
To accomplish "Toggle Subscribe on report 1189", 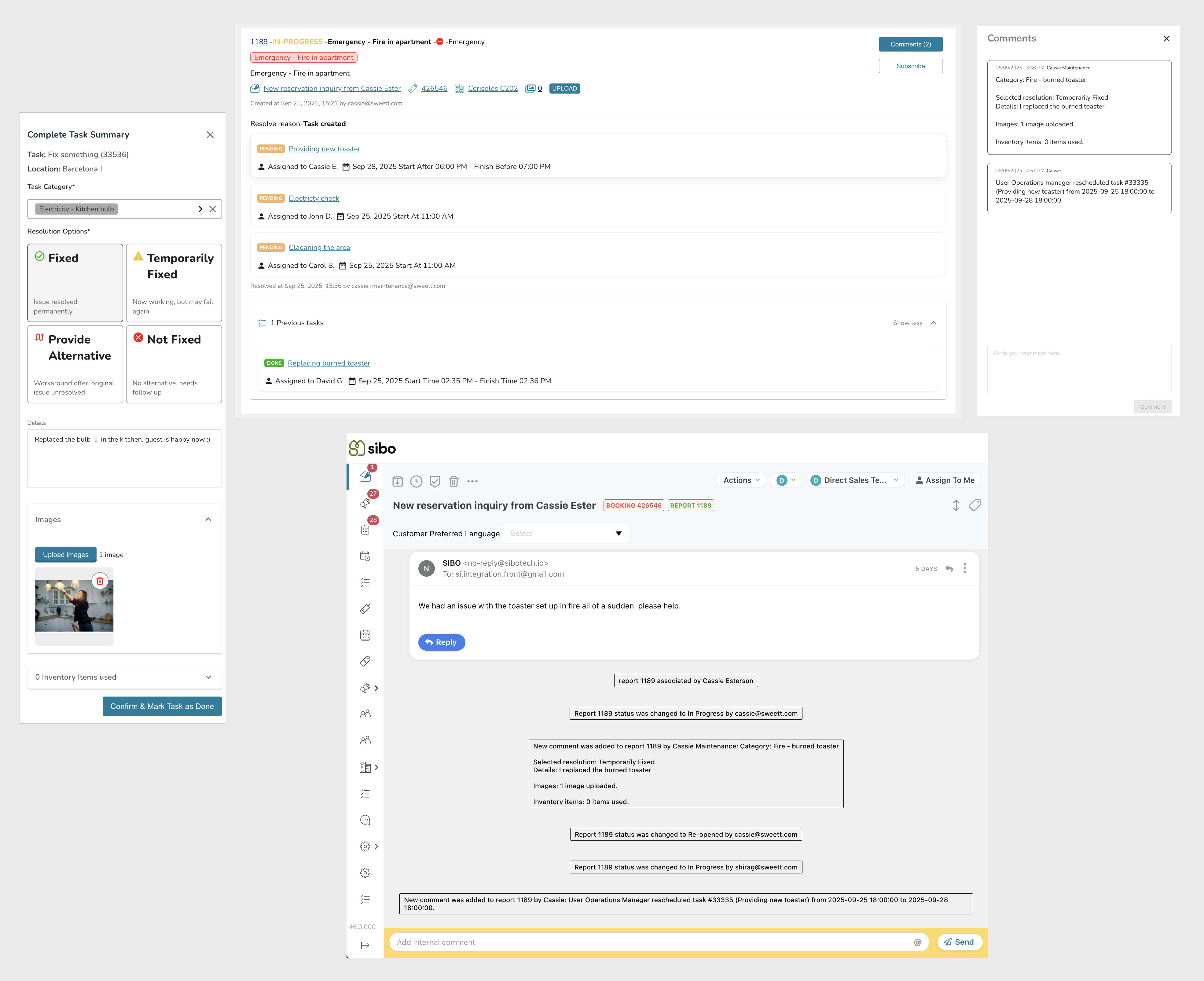I will tap(910, 66).
